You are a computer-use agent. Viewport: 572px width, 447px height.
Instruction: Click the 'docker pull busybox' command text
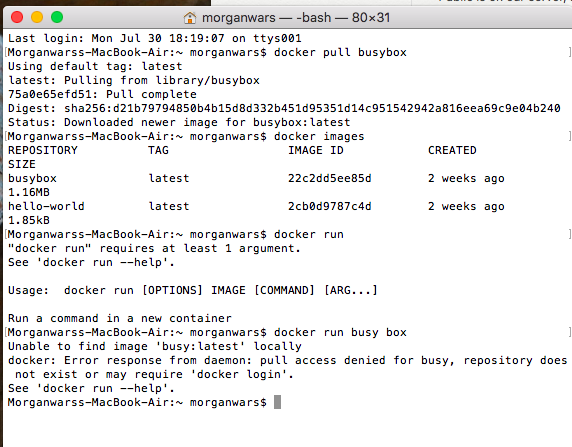click(340, 52)
